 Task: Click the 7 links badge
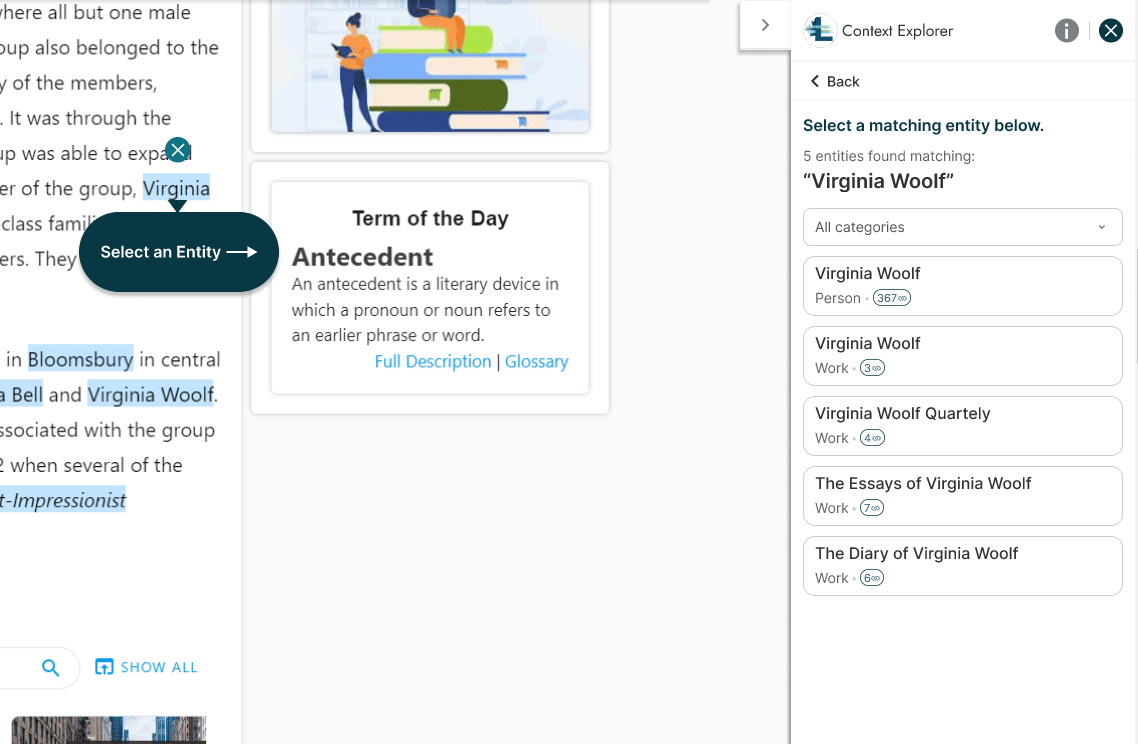872,508
